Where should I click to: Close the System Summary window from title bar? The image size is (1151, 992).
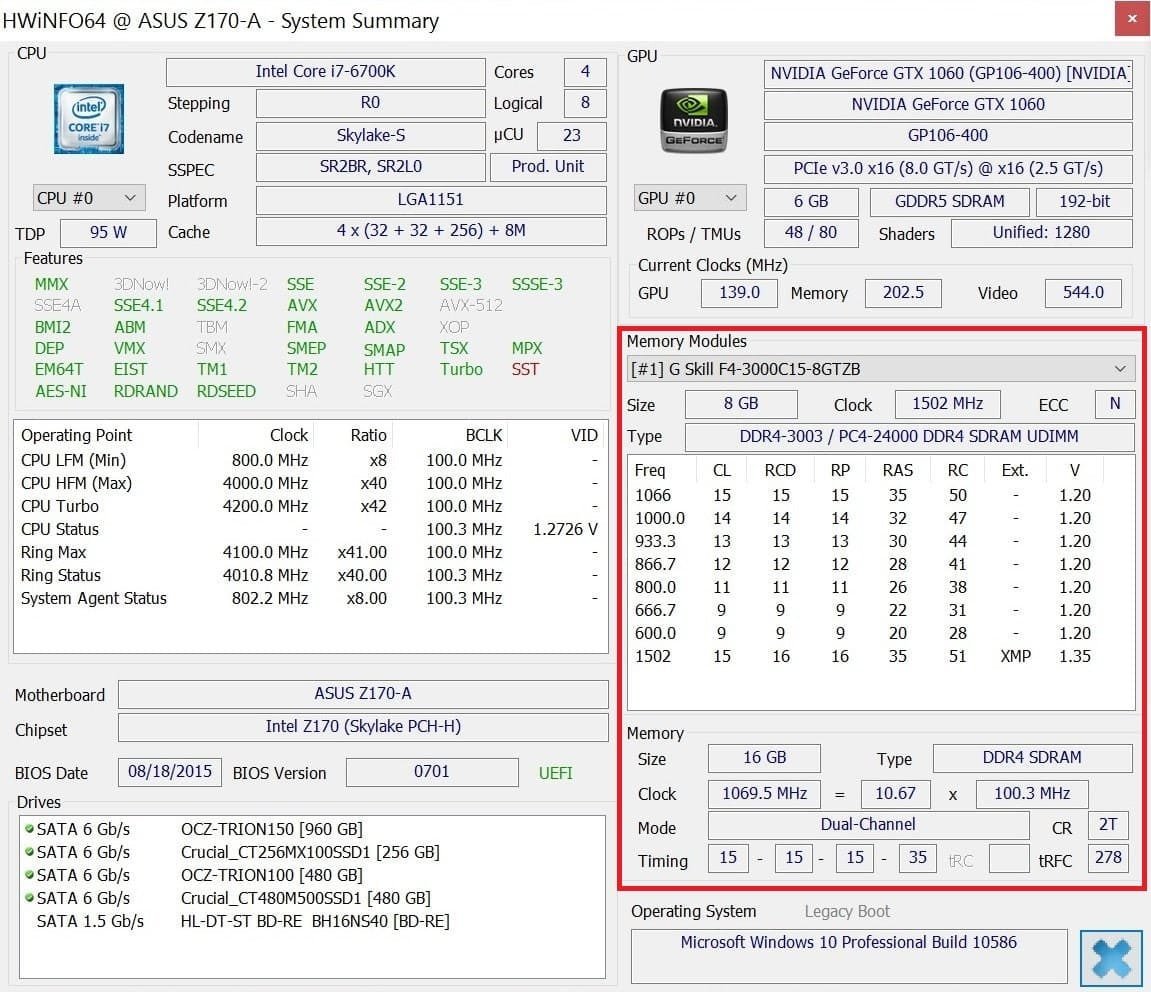pyautogui.click(x=1131, y=19)
